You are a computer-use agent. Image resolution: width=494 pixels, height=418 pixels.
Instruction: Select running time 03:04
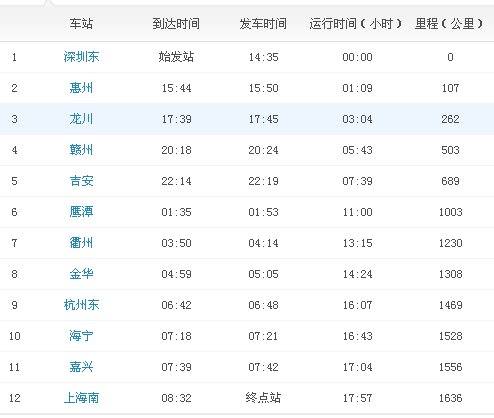tap(357, 119)
